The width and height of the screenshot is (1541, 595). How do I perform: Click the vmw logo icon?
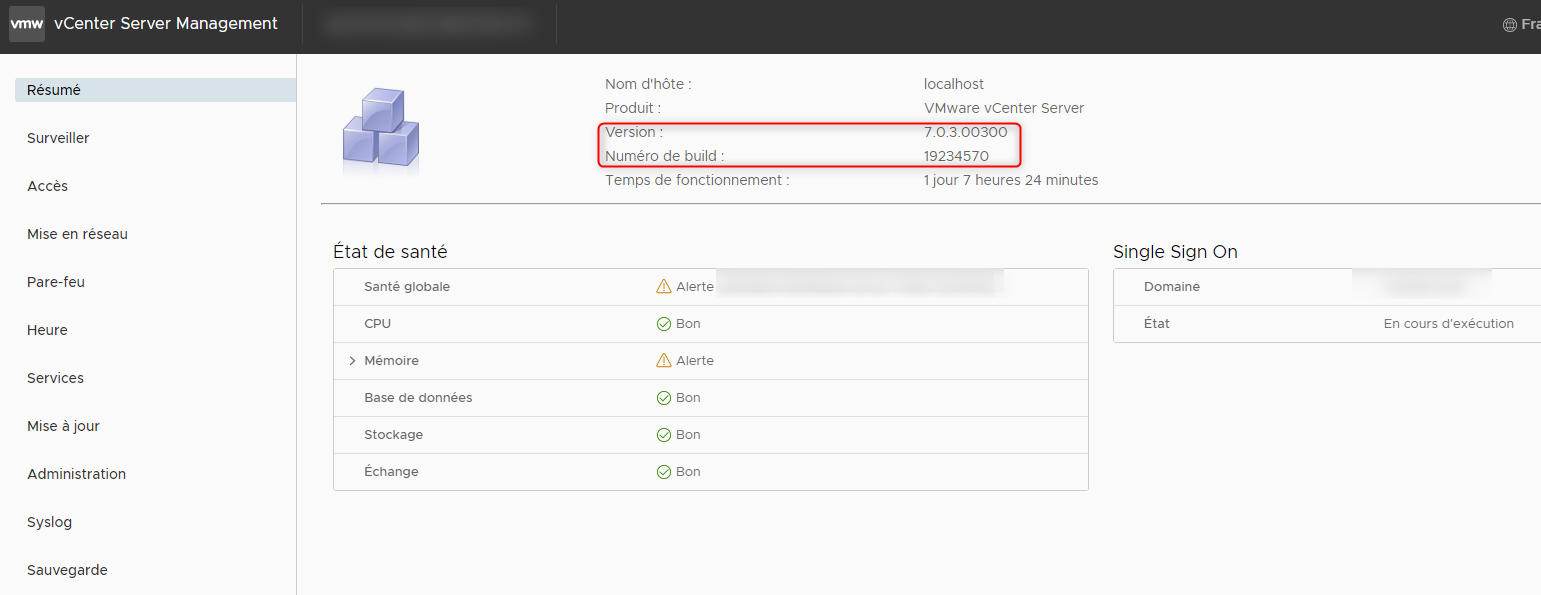coord(27,24)
